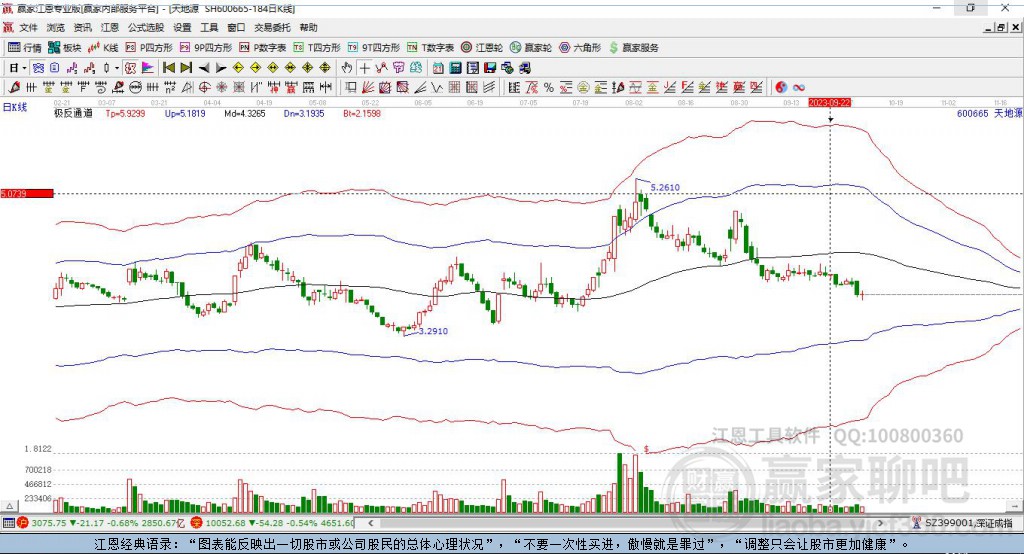Select the spiral drawing tool
The height and width of the screenshot is (554, 1024).
[x=100, y=87]
